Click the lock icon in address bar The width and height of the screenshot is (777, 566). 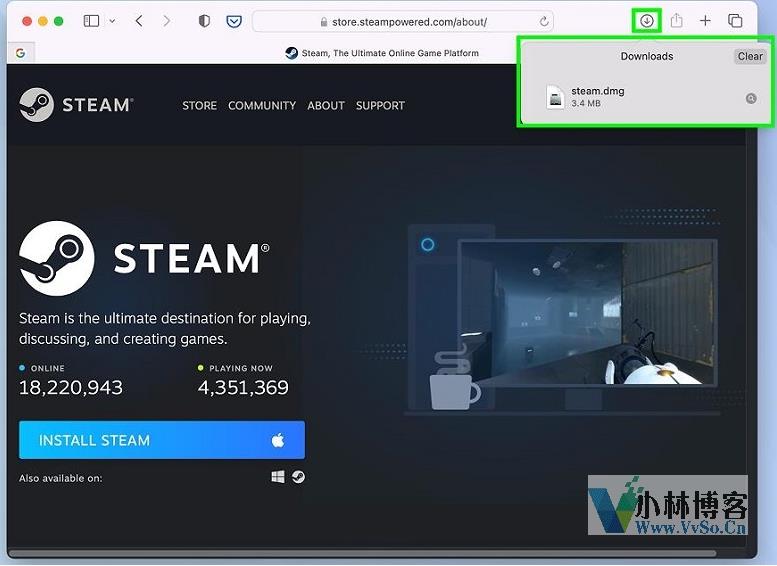(324, 22)
